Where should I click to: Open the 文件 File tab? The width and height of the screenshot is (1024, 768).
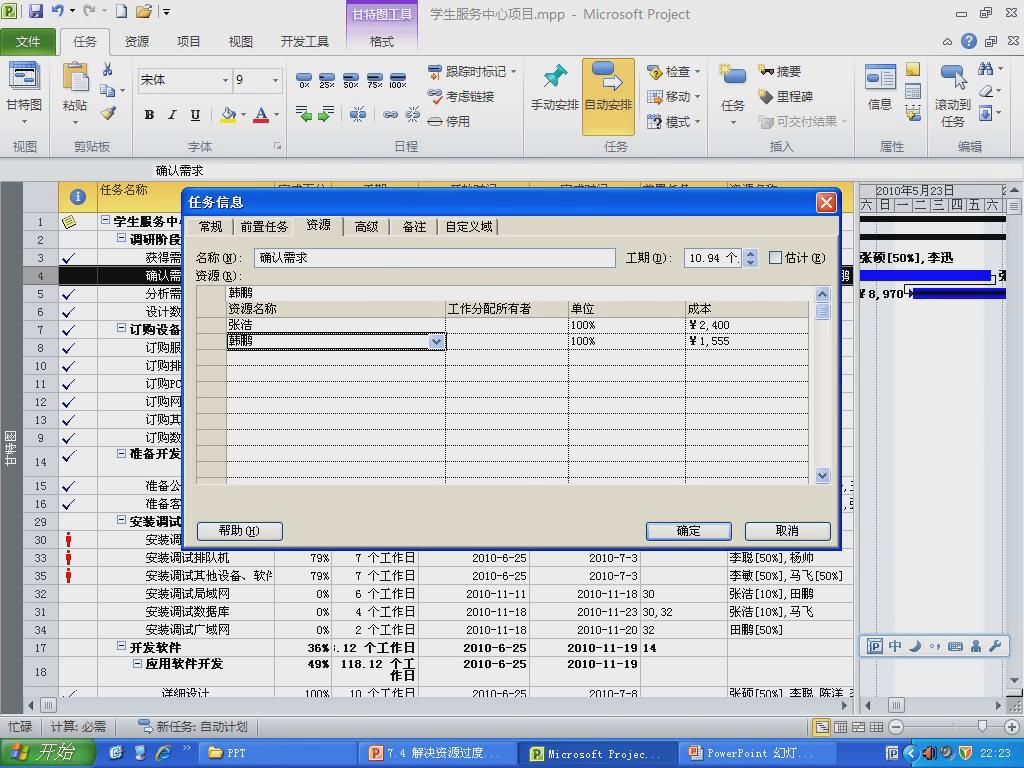coord(27,42)
